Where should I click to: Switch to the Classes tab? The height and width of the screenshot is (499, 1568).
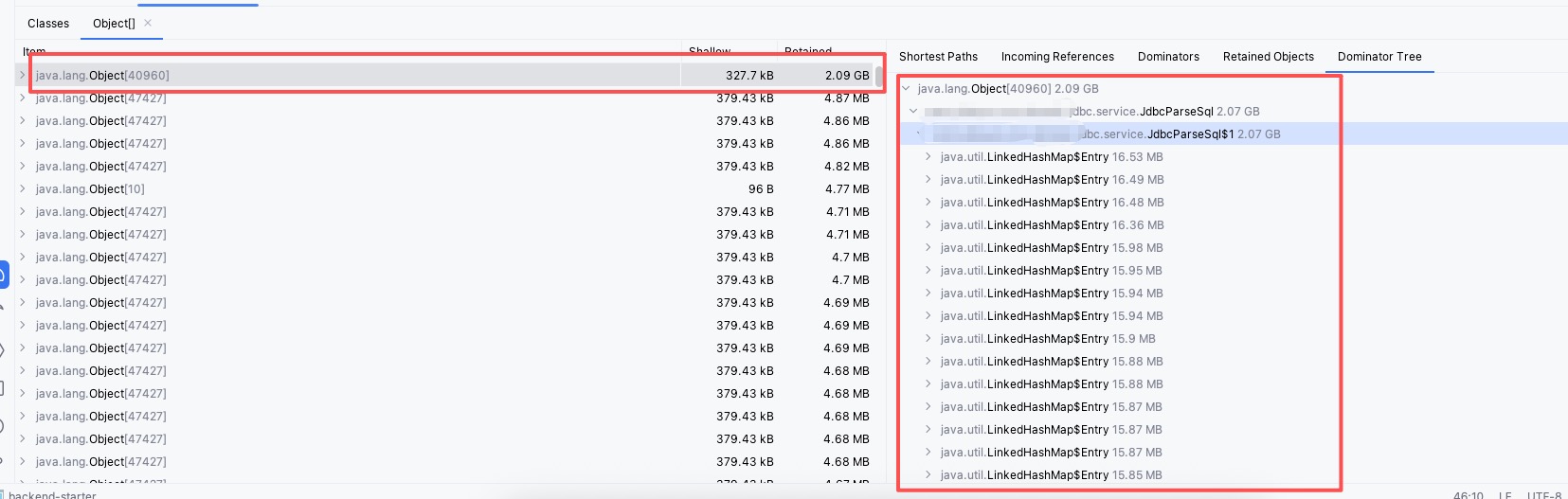click(x=48, y=23)
